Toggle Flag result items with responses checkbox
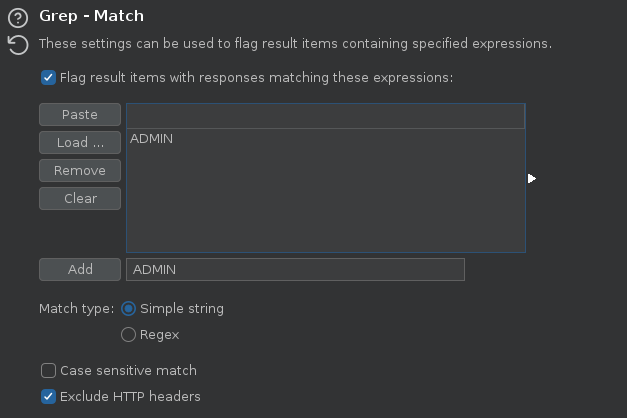This screenshot has width=627, height=418. click(x=48, y=77)
